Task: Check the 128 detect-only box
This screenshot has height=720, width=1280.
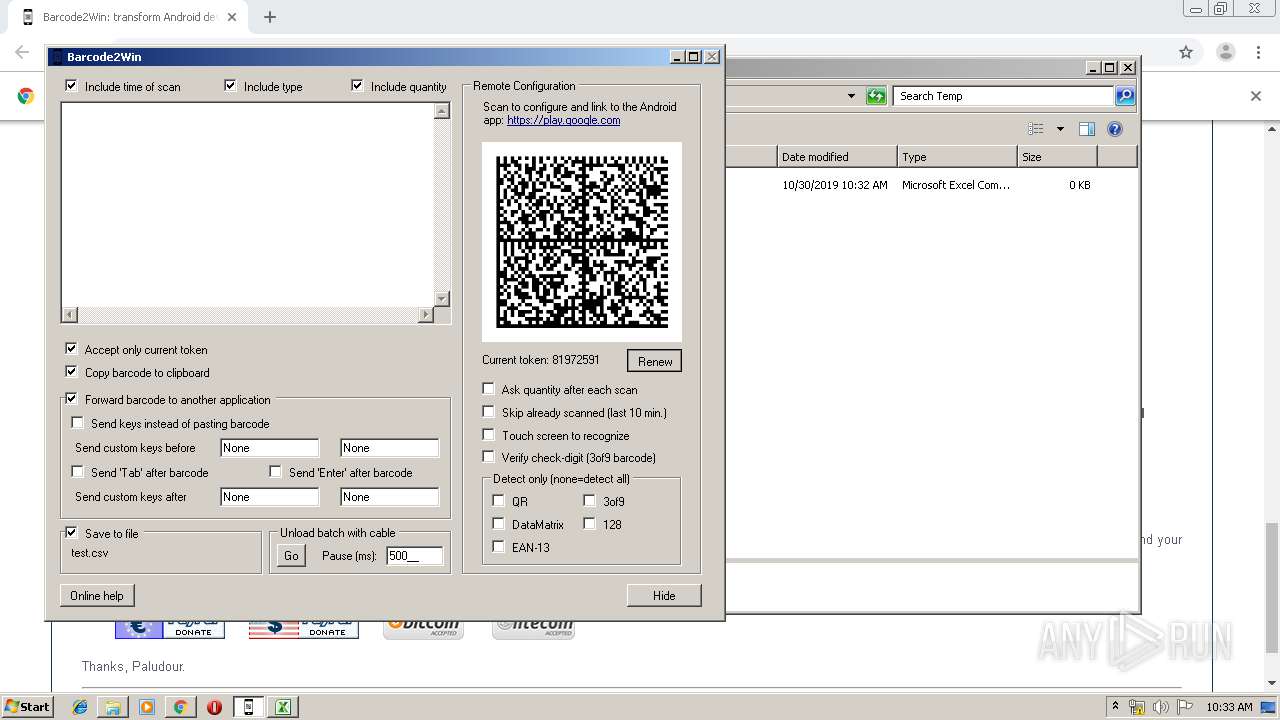Action: click(x=589, y=524)
